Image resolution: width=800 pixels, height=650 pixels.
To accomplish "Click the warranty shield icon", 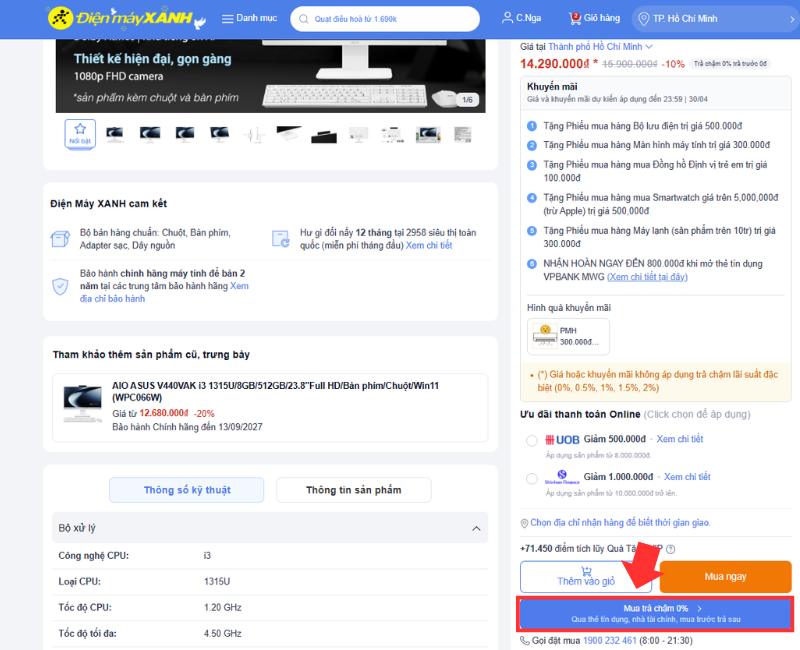I will 60,286.
